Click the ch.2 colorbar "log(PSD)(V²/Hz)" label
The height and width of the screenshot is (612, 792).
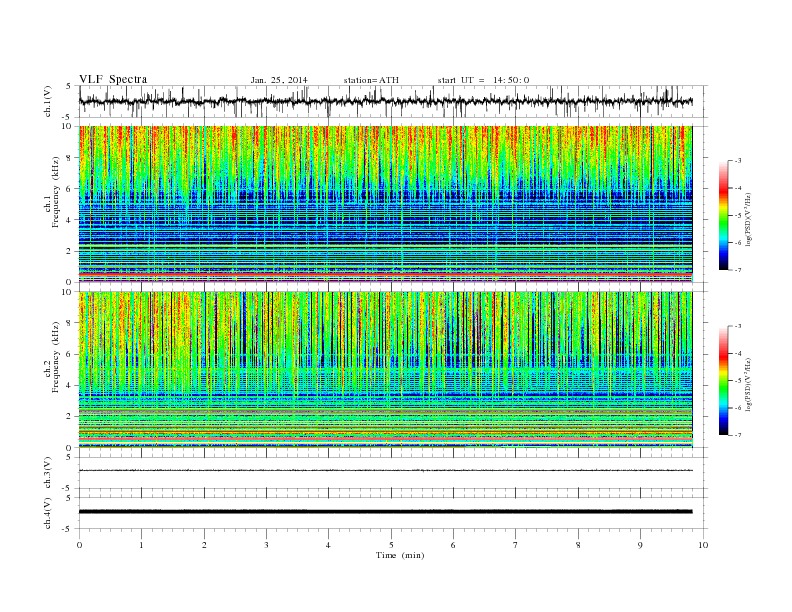click(x=750, y=384)
